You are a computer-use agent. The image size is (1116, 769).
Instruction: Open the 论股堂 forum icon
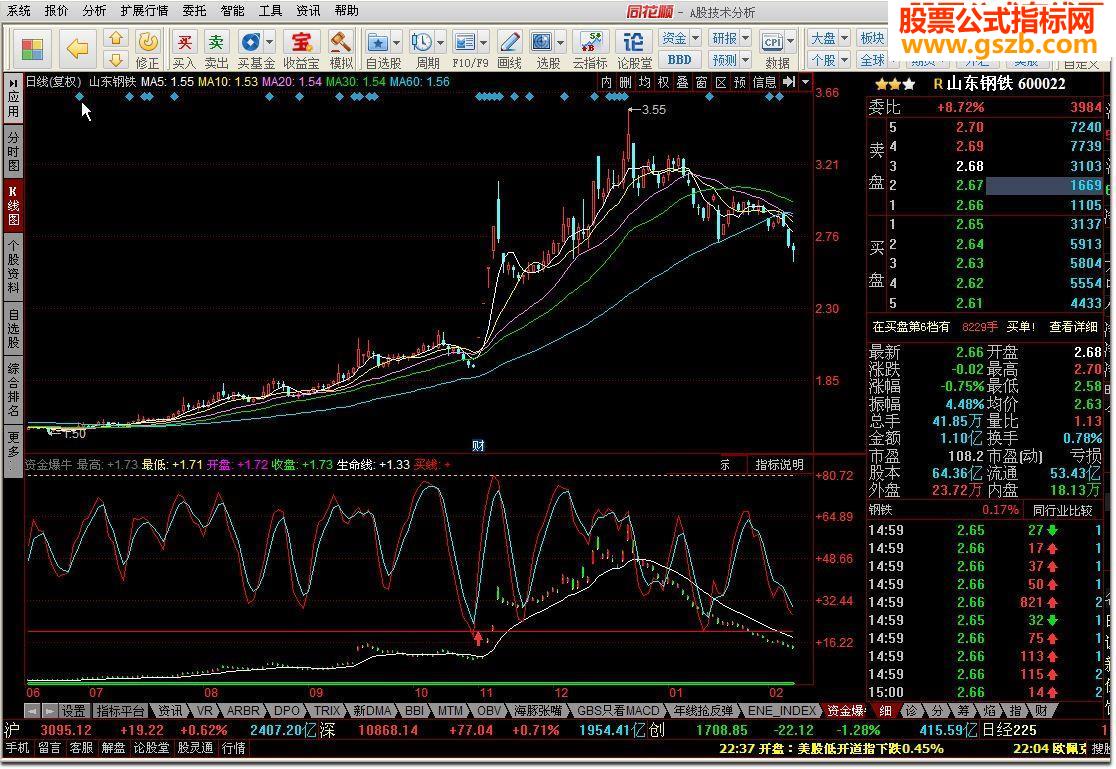633,50
